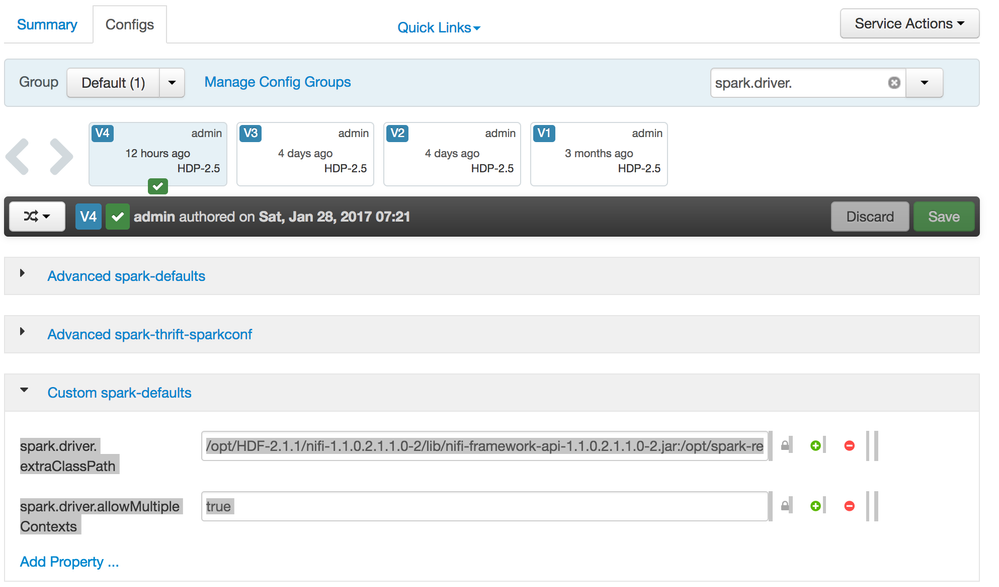
Task: Expand Advanced spark-thrift-sparkconf section
Action: coord(149,334)
